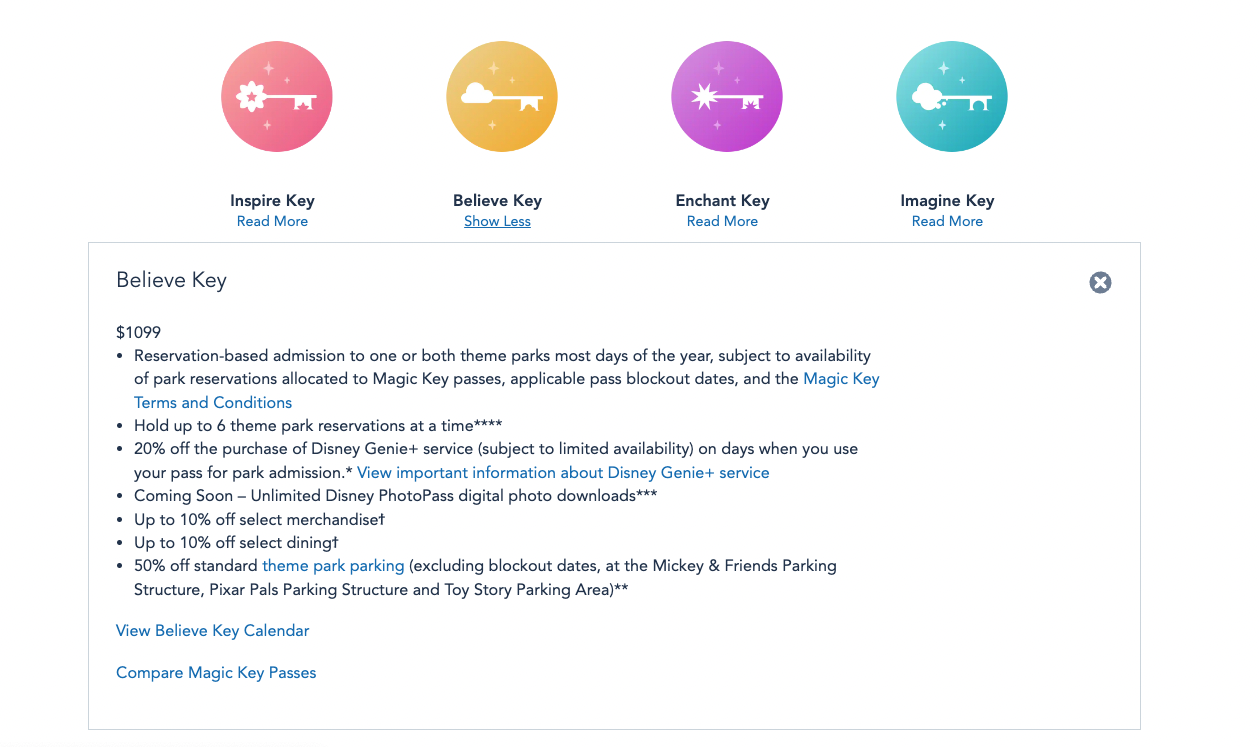Expand Imagine Key with Read More

[947, 222]
